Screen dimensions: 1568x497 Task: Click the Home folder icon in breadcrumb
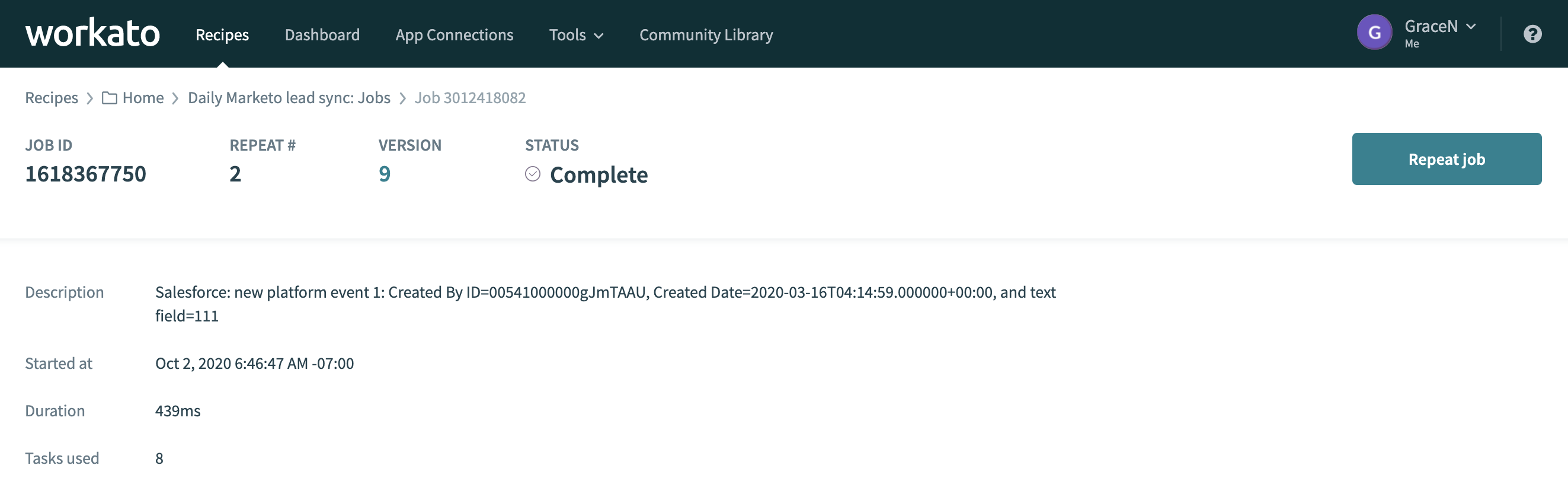110,98
